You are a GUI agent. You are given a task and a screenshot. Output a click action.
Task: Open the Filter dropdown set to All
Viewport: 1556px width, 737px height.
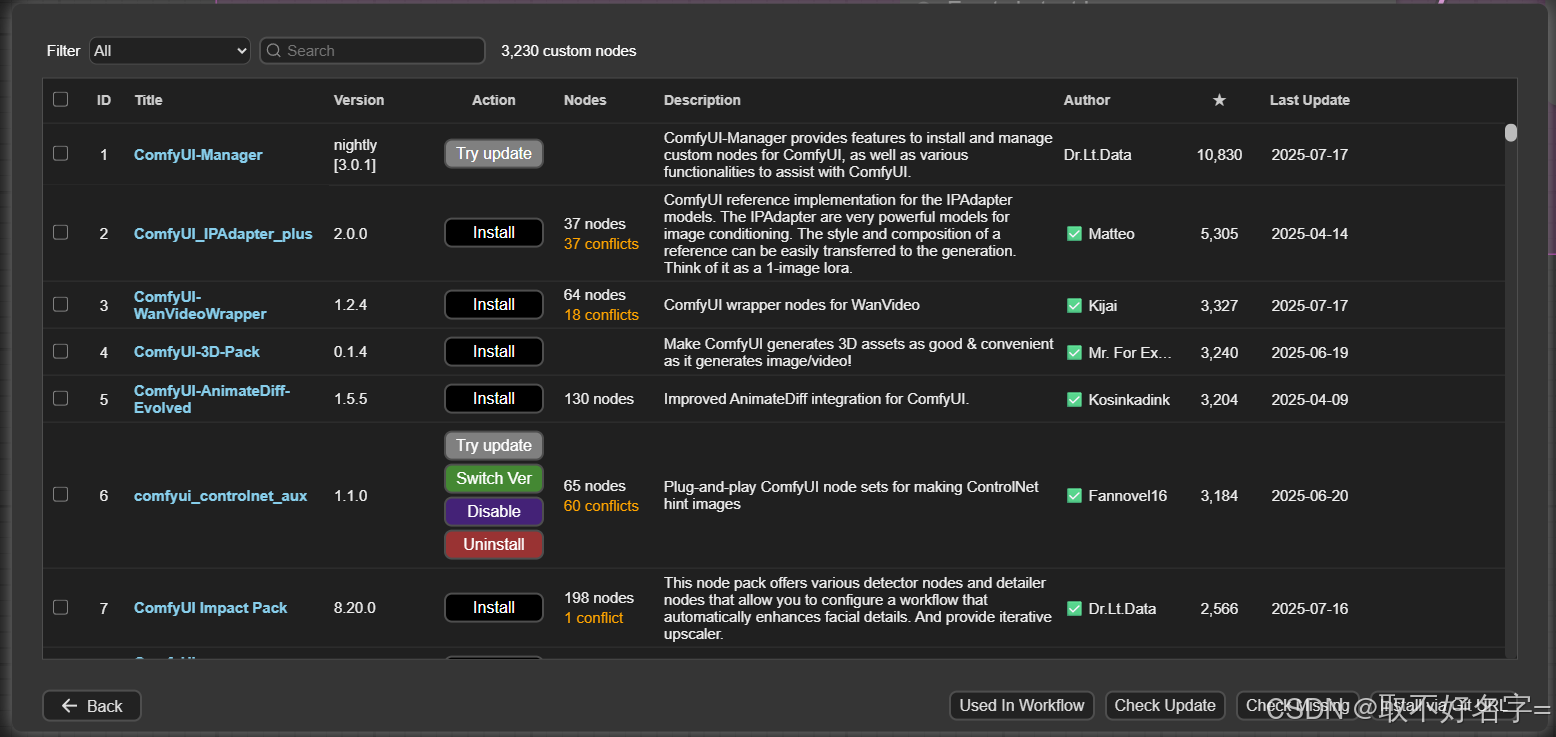[170, 51]
